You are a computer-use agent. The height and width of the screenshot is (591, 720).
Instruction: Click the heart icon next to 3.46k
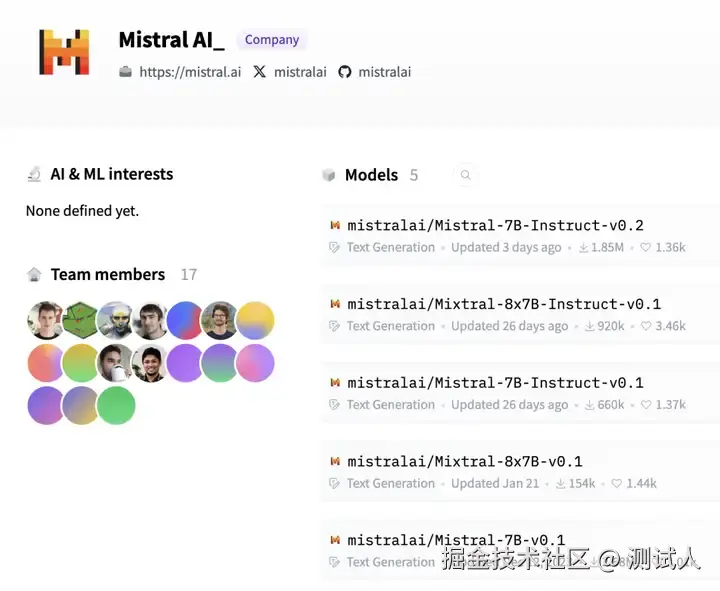[646, 326]
